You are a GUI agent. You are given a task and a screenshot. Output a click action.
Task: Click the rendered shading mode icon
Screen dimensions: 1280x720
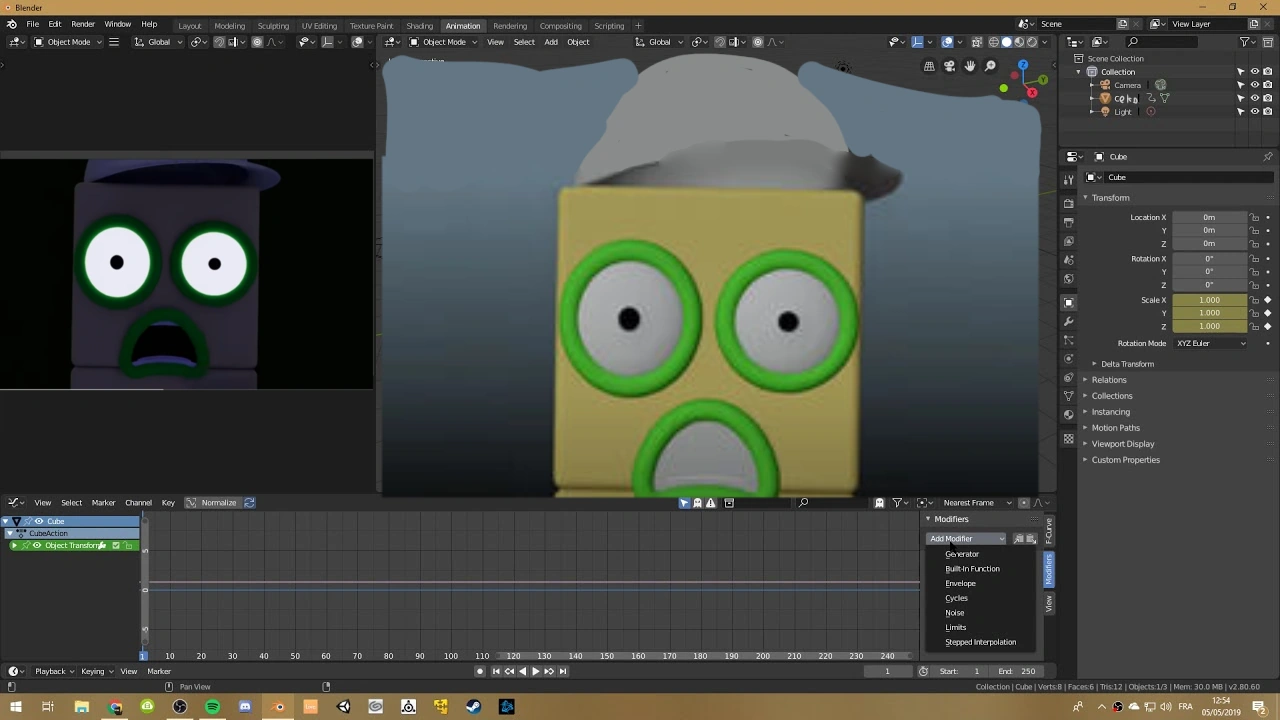(x=1033, y=43)
